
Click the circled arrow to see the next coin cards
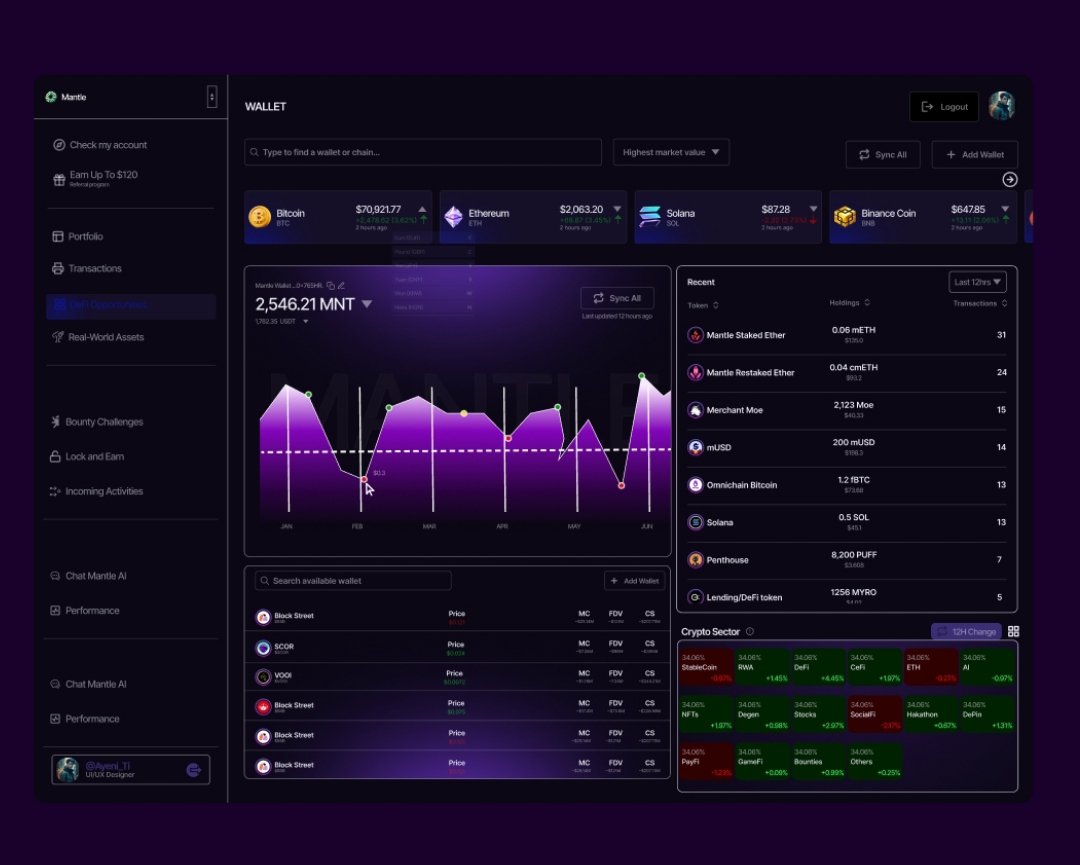point(1010,180)
